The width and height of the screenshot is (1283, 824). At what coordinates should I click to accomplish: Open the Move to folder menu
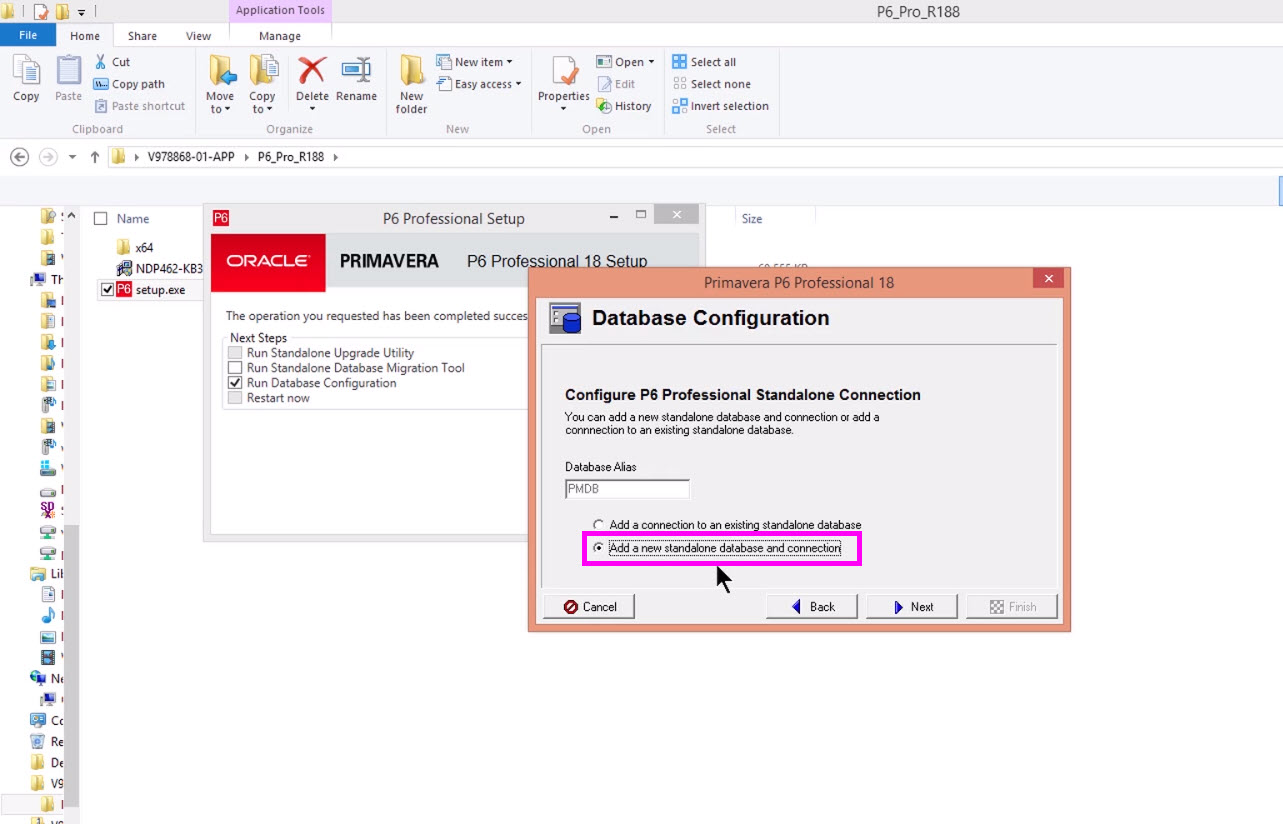220,84
